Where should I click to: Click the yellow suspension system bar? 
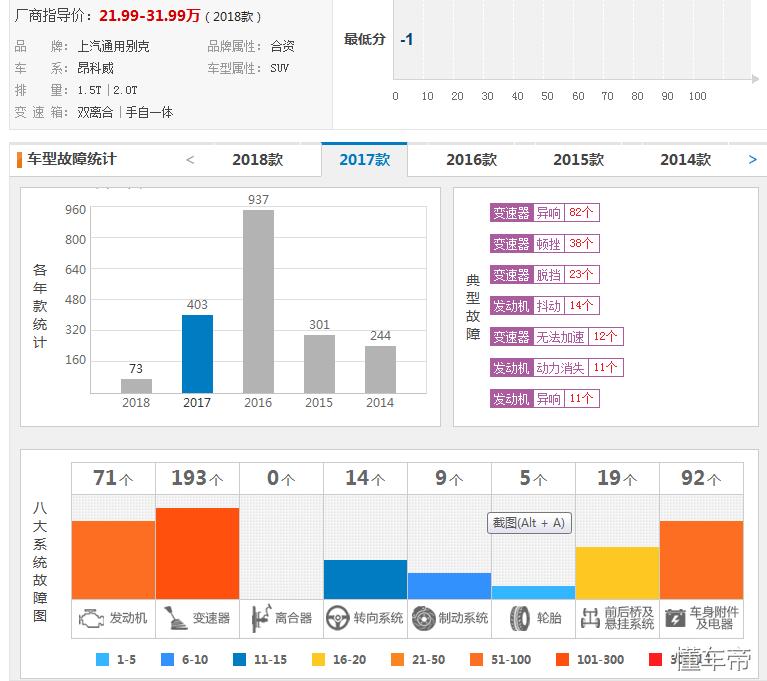click(x=617, y=573)
